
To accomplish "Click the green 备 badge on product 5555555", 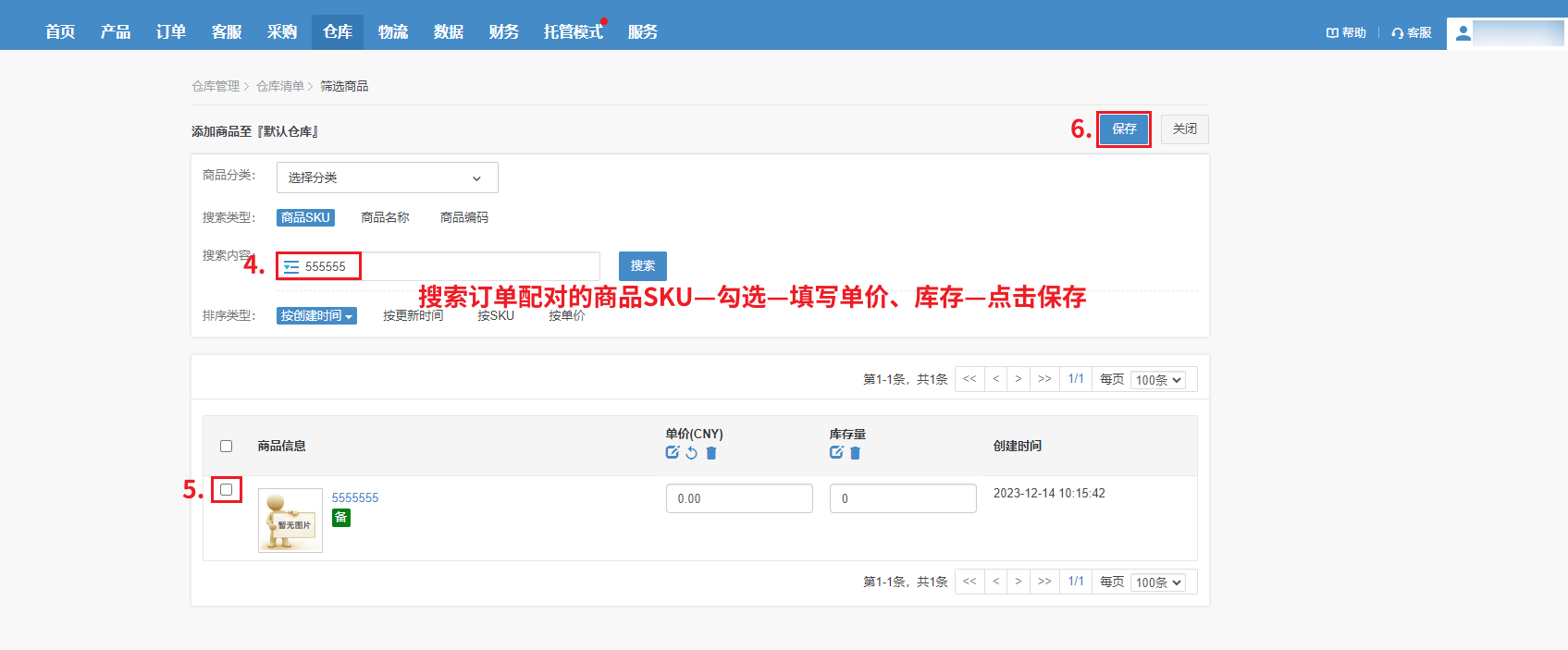I will pos(341,518).
